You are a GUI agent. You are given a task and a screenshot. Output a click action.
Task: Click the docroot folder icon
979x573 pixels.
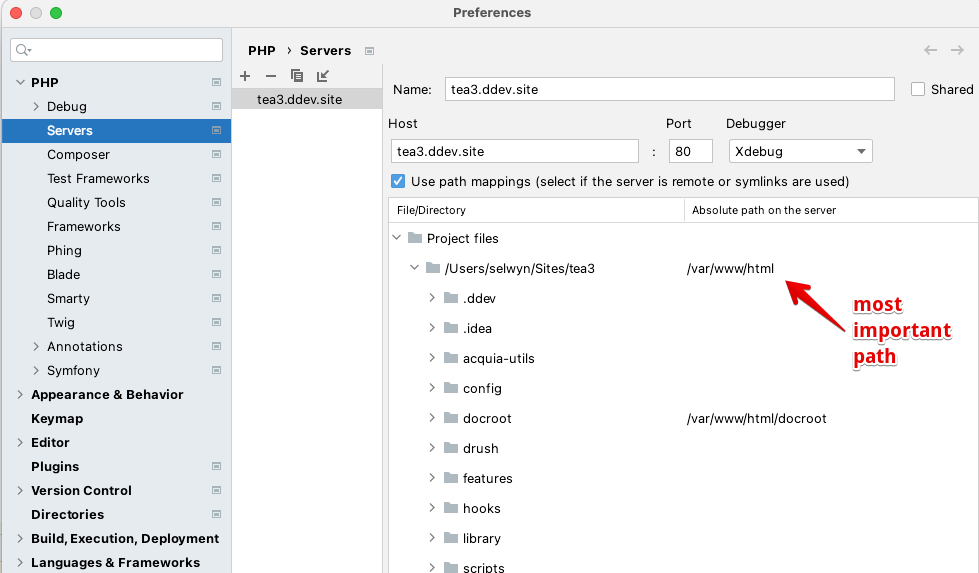point(451,418)
